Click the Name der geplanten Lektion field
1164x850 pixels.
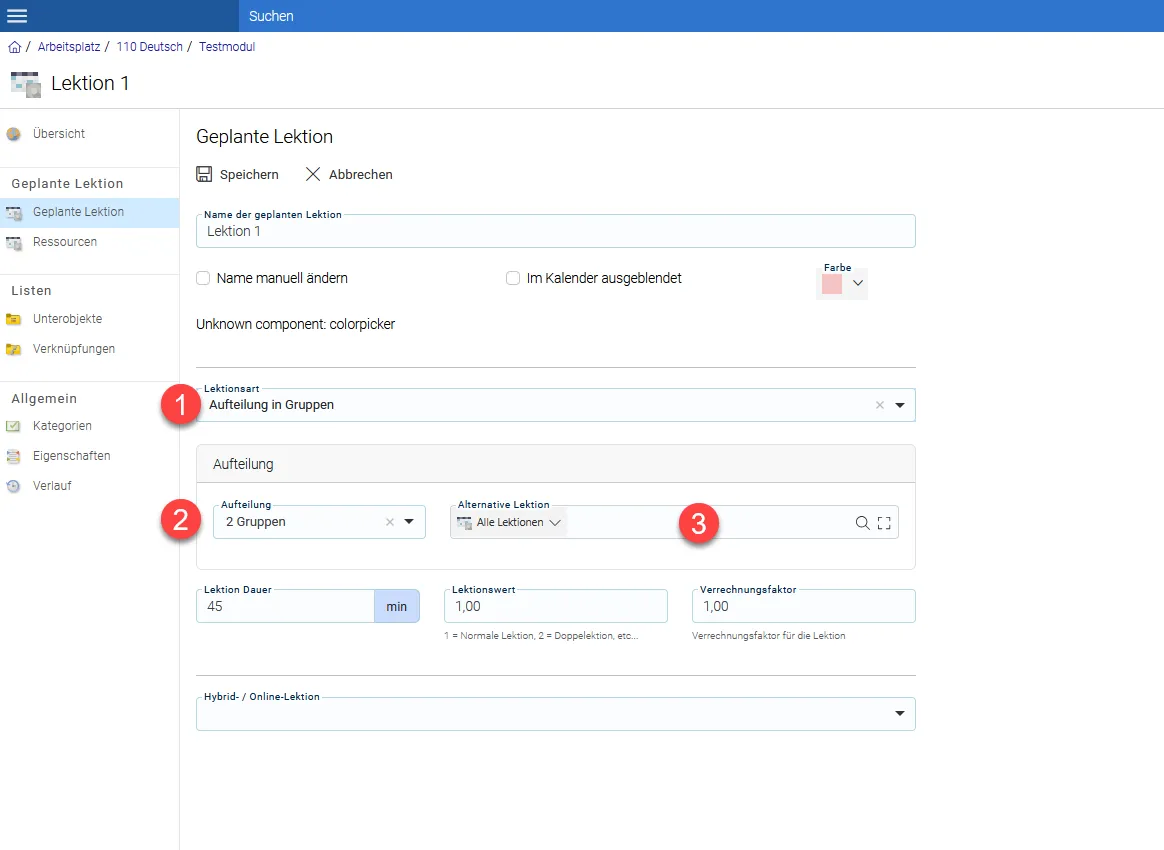point(555,231)
